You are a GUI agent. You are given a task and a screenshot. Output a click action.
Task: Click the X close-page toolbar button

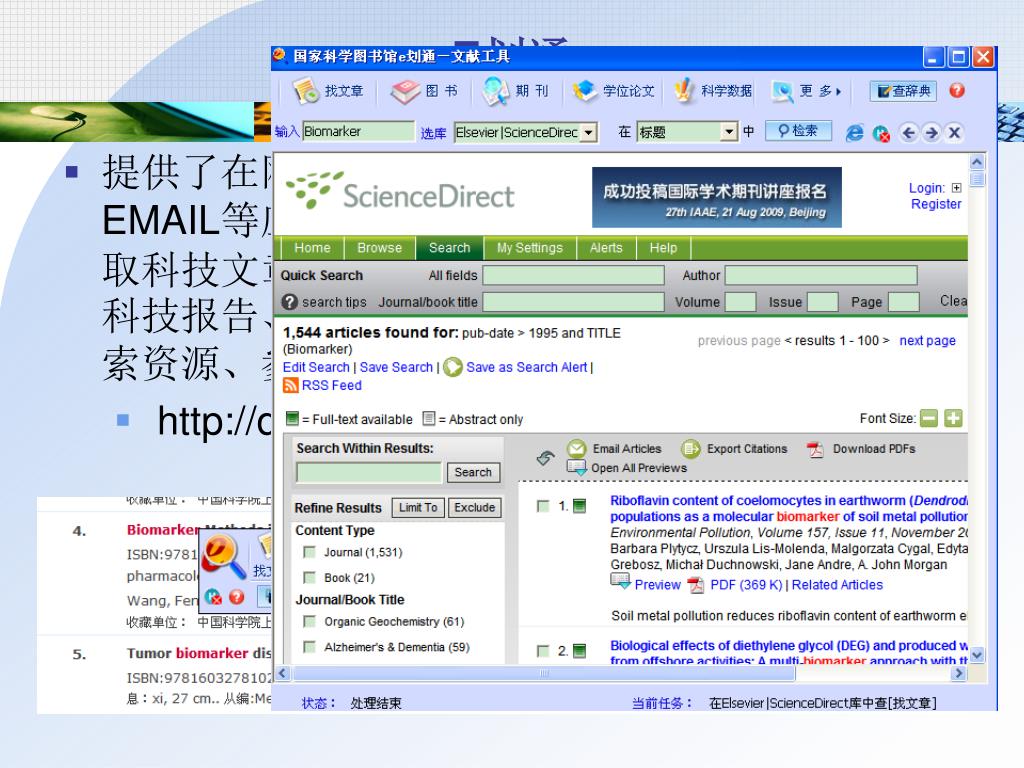(954, 133)
